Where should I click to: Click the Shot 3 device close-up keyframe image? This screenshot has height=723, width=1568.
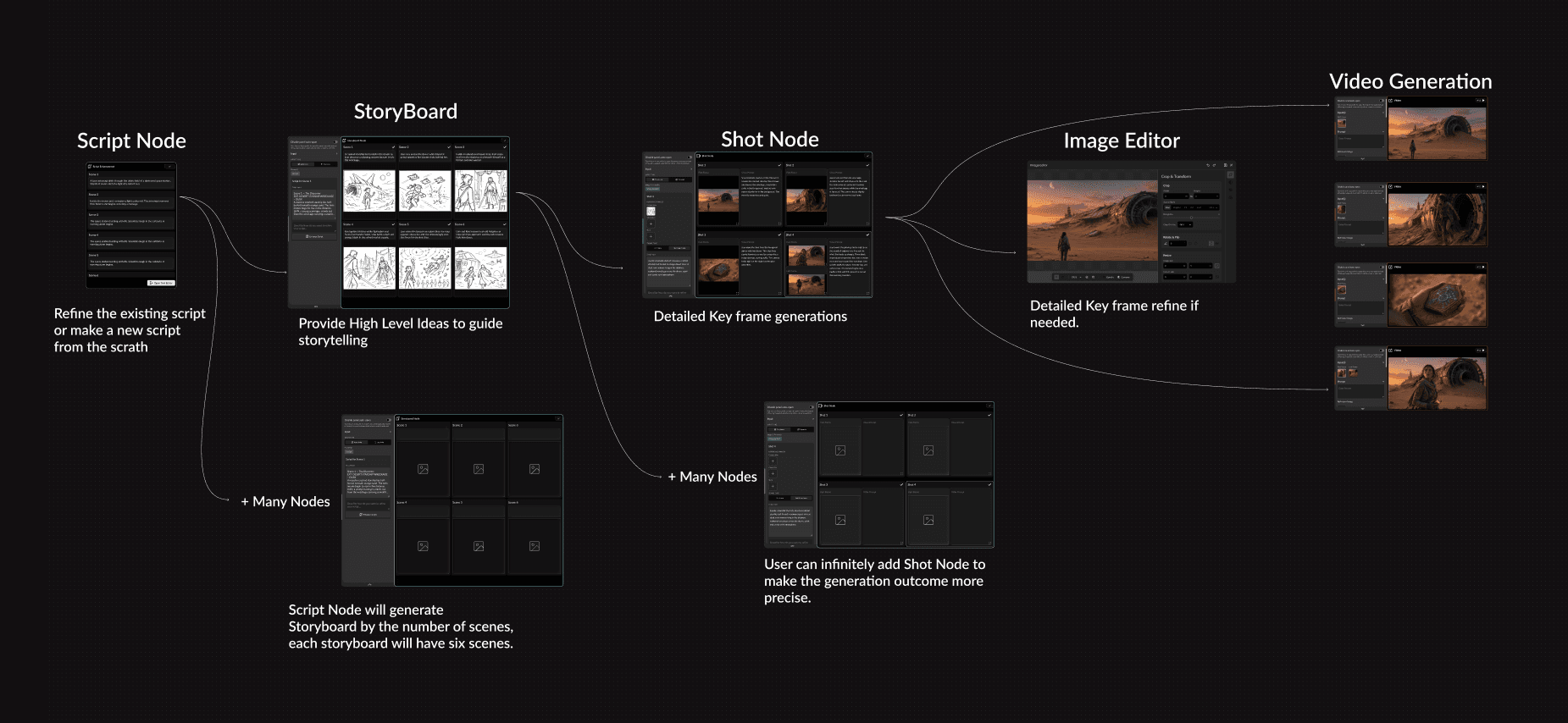click(x=718, y=270)
